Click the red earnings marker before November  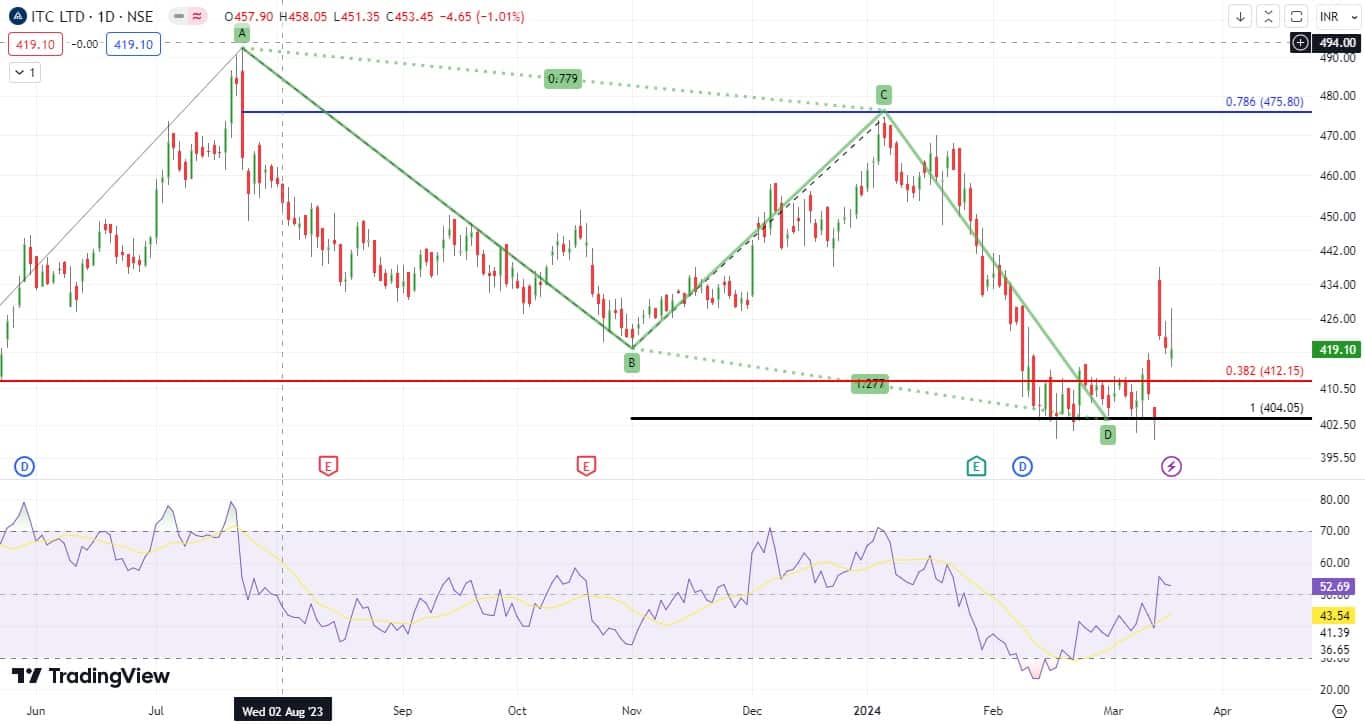586,465
